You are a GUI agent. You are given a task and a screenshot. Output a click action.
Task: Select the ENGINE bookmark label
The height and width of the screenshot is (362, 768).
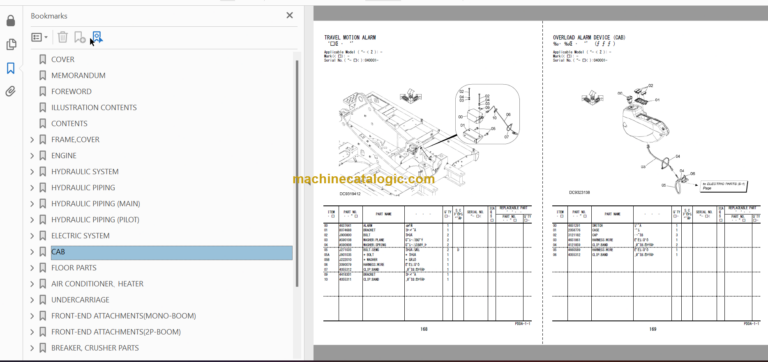64,156
